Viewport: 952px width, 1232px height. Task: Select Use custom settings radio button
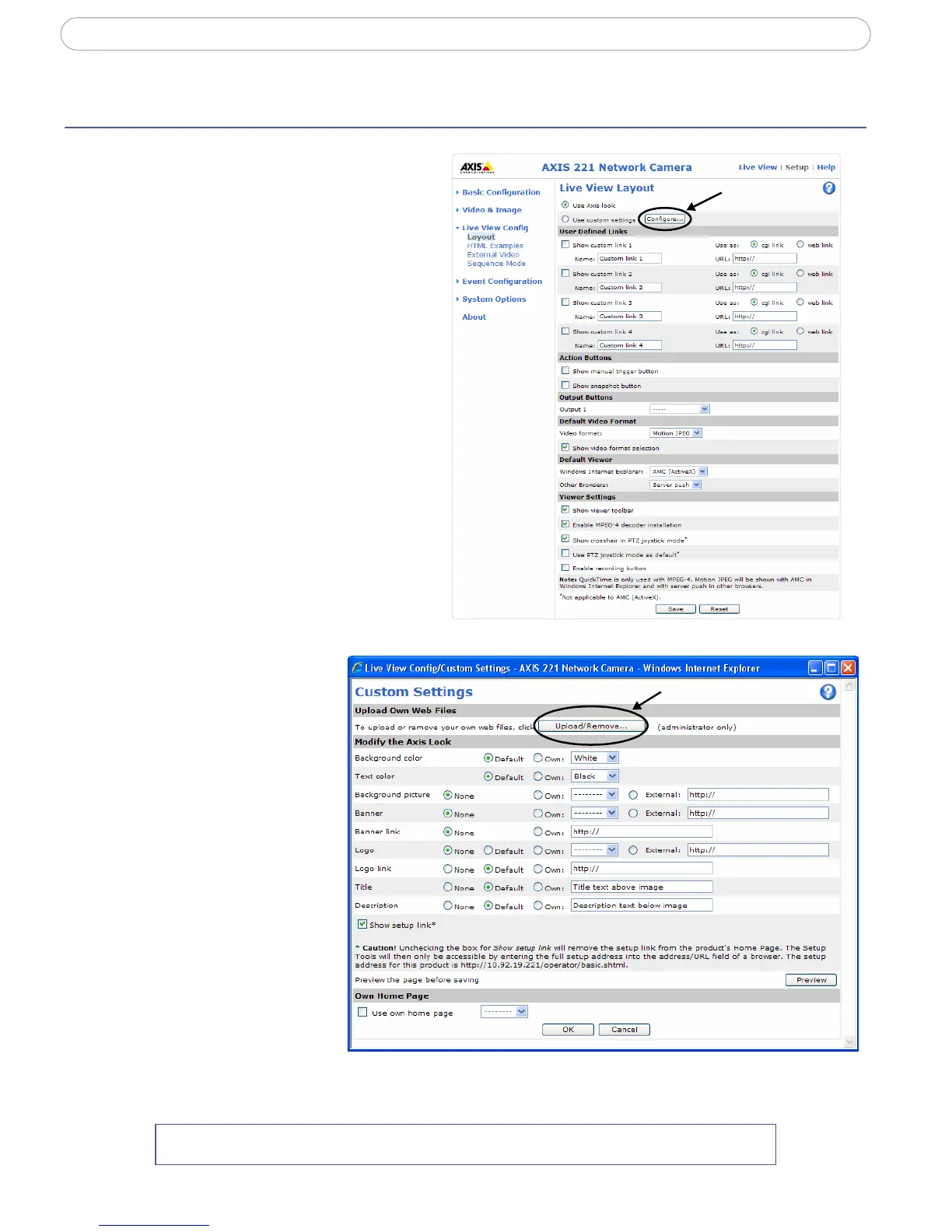tap(565, 219)
